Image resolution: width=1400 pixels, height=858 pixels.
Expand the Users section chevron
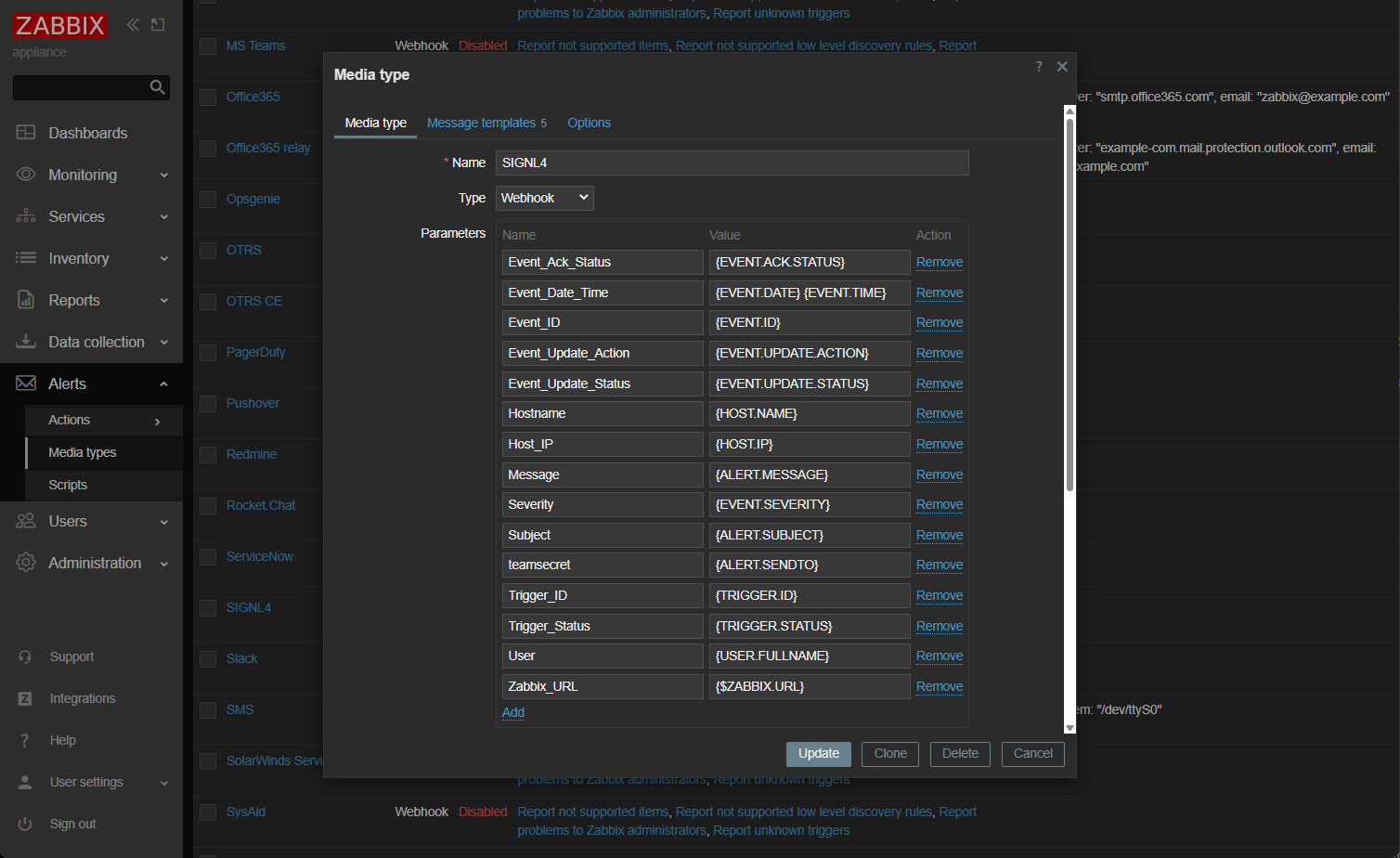point(164,522)
